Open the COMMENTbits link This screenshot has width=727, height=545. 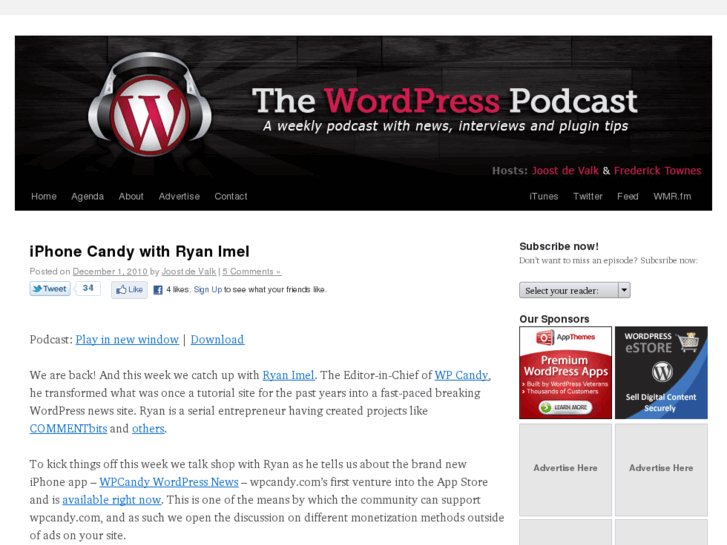pyautogui.click(x=68, y=429)
